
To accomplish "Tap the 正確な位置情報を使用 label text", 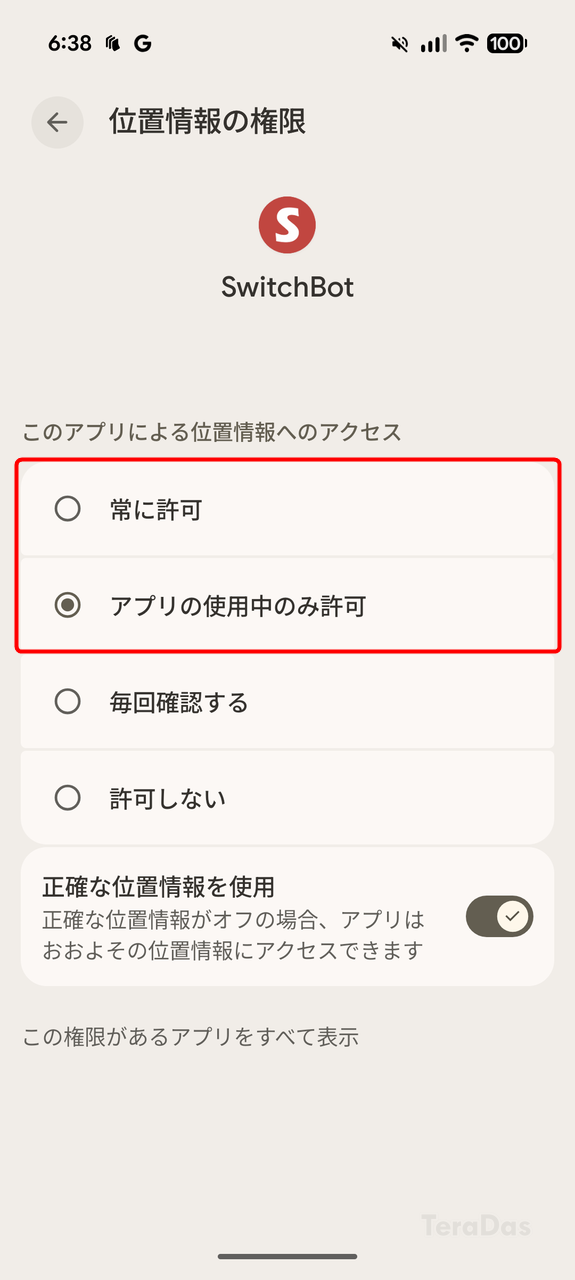I will tap(158, 886).
